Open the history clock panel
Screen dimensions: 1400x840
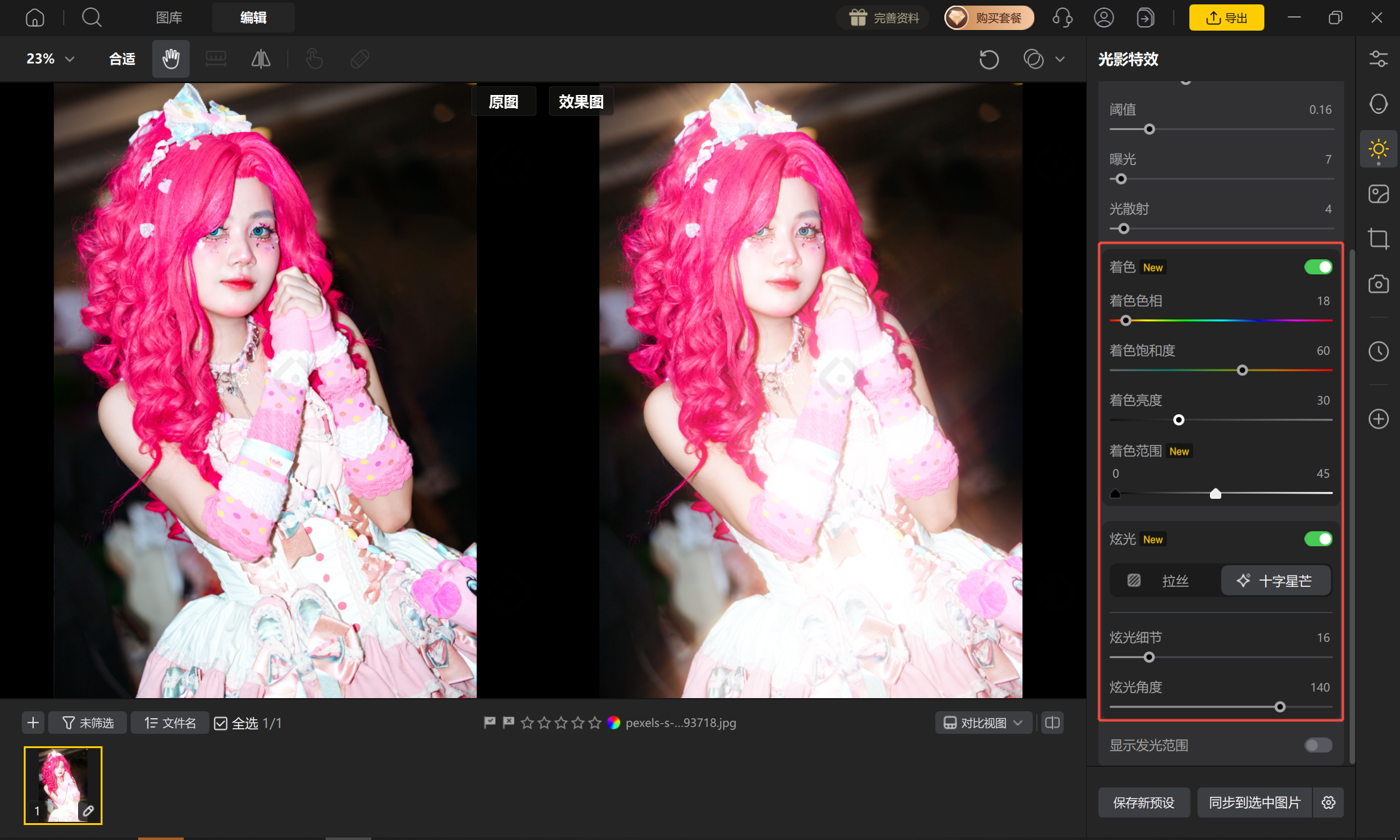coord(1378,351)
